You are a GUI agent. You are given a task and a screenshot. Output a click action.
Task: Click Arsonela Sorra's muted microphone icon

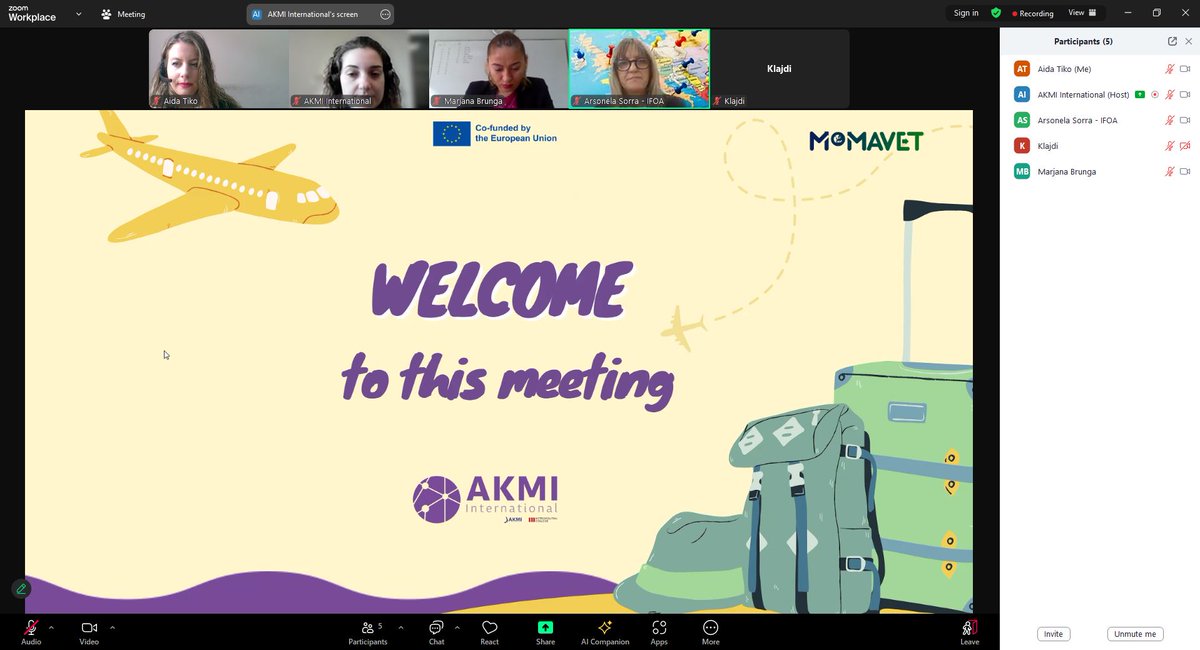pos(1170,120)
